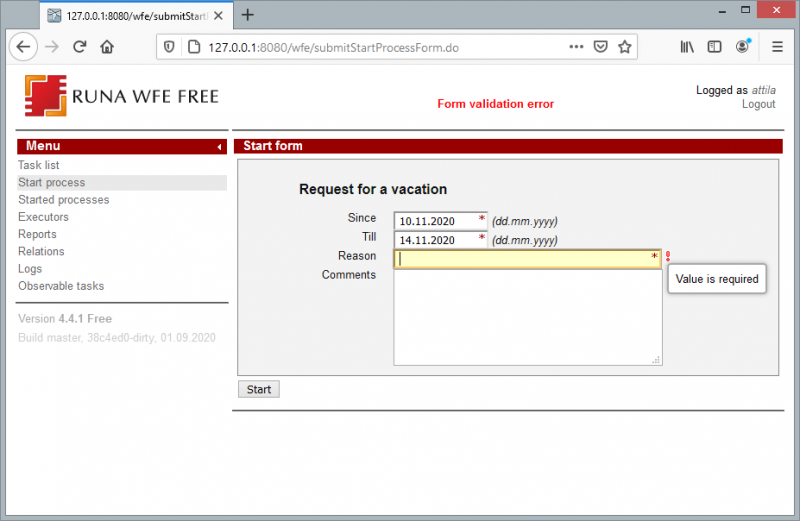Image resolution: width=800 pixels, height=521 pixels.
Task: Open the Executors menu item
Action: tap(43, 217)
